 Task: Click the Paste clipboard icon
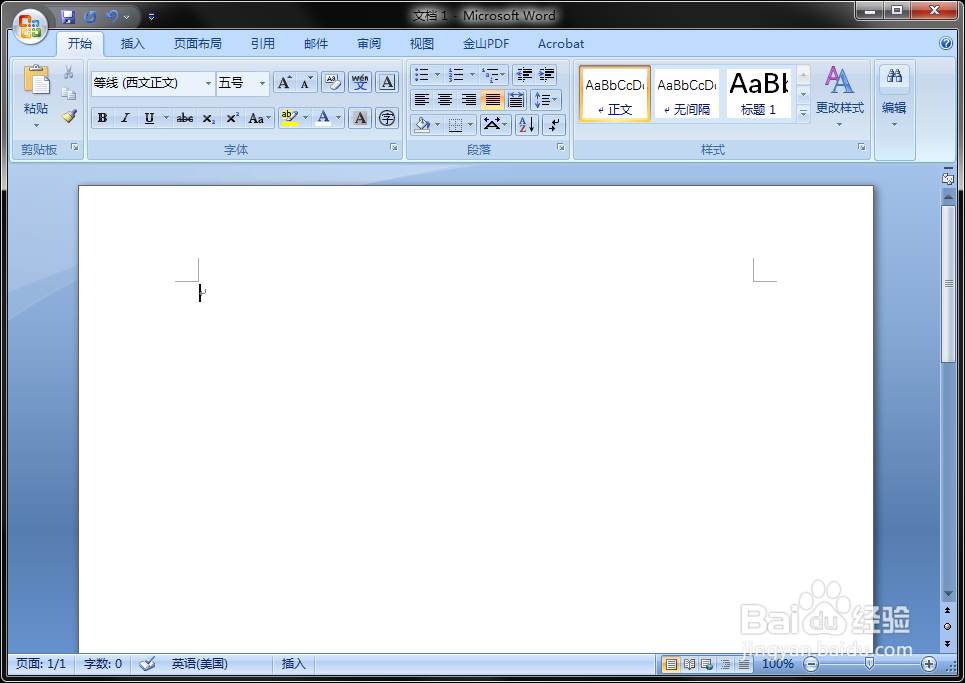36,81
